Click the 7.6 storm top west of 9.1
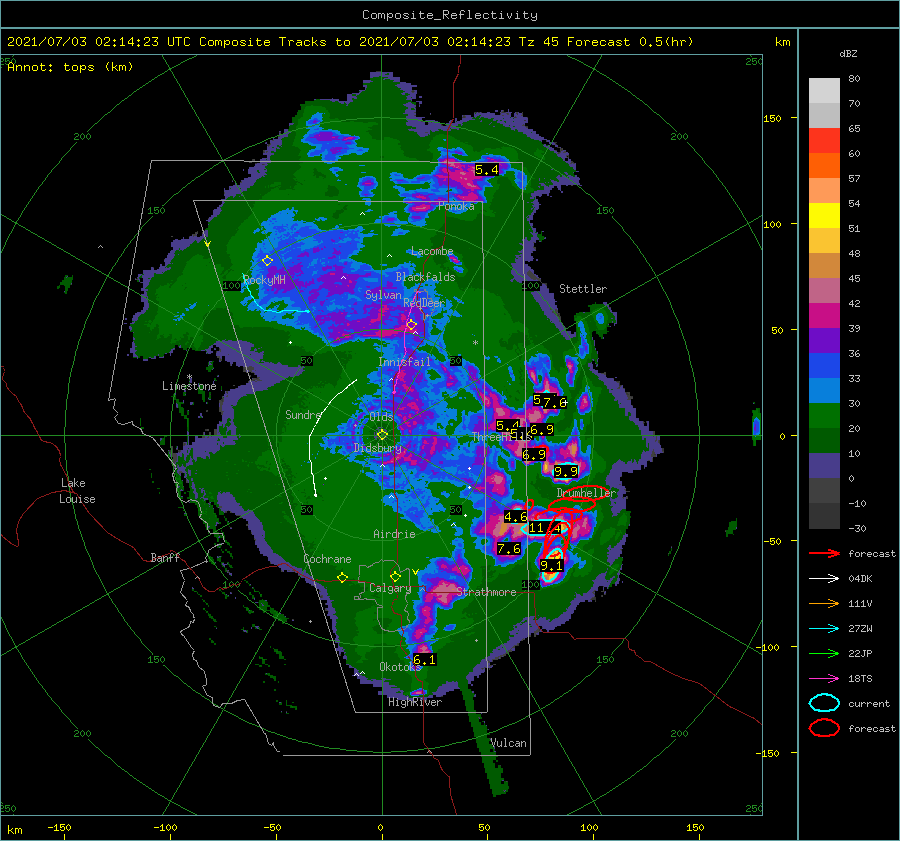Viewport: 900px width, 841px height. point(509,549)
